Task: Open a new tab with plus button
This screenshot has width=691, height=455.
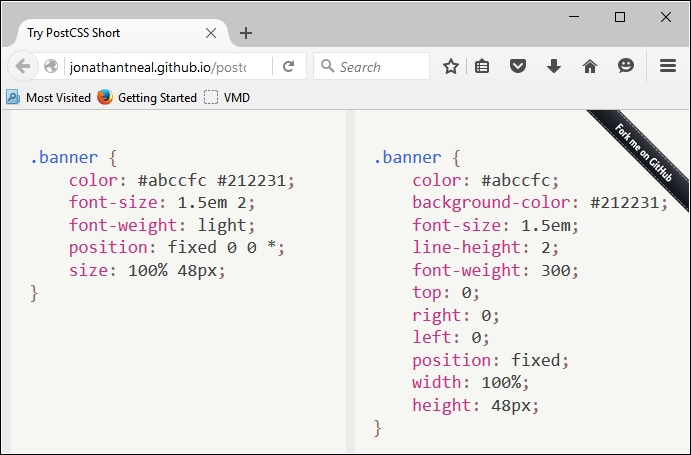Action: click(246, 33)
